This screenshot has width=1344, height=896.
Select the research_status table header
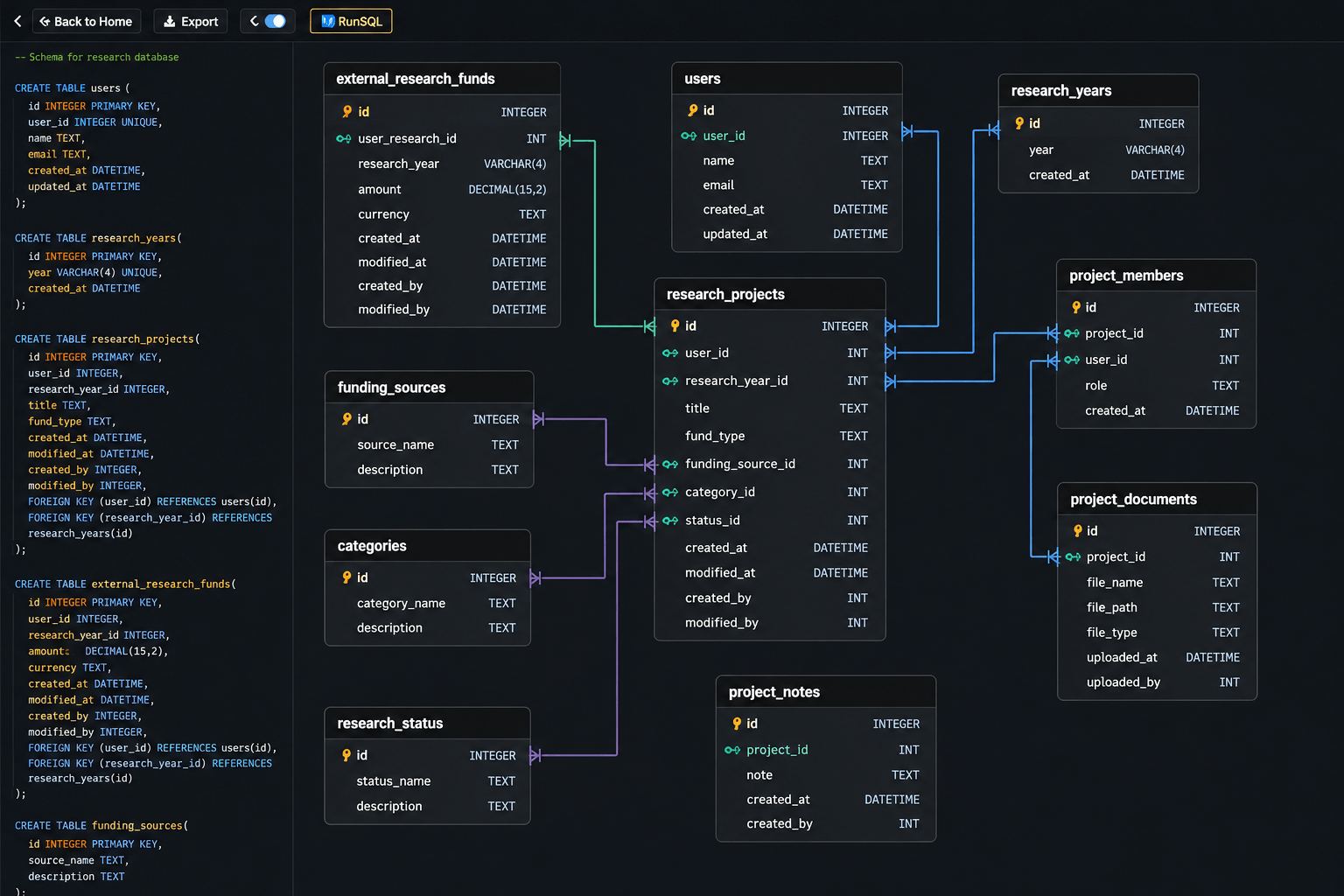pos(427,724)
